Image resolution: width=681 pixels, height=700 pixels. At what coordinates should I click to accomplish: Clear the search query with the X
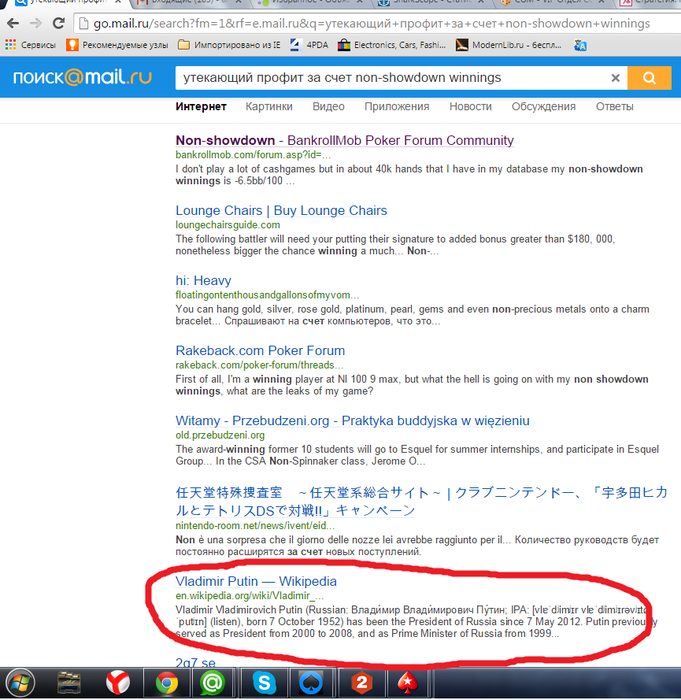click(615, 78)
